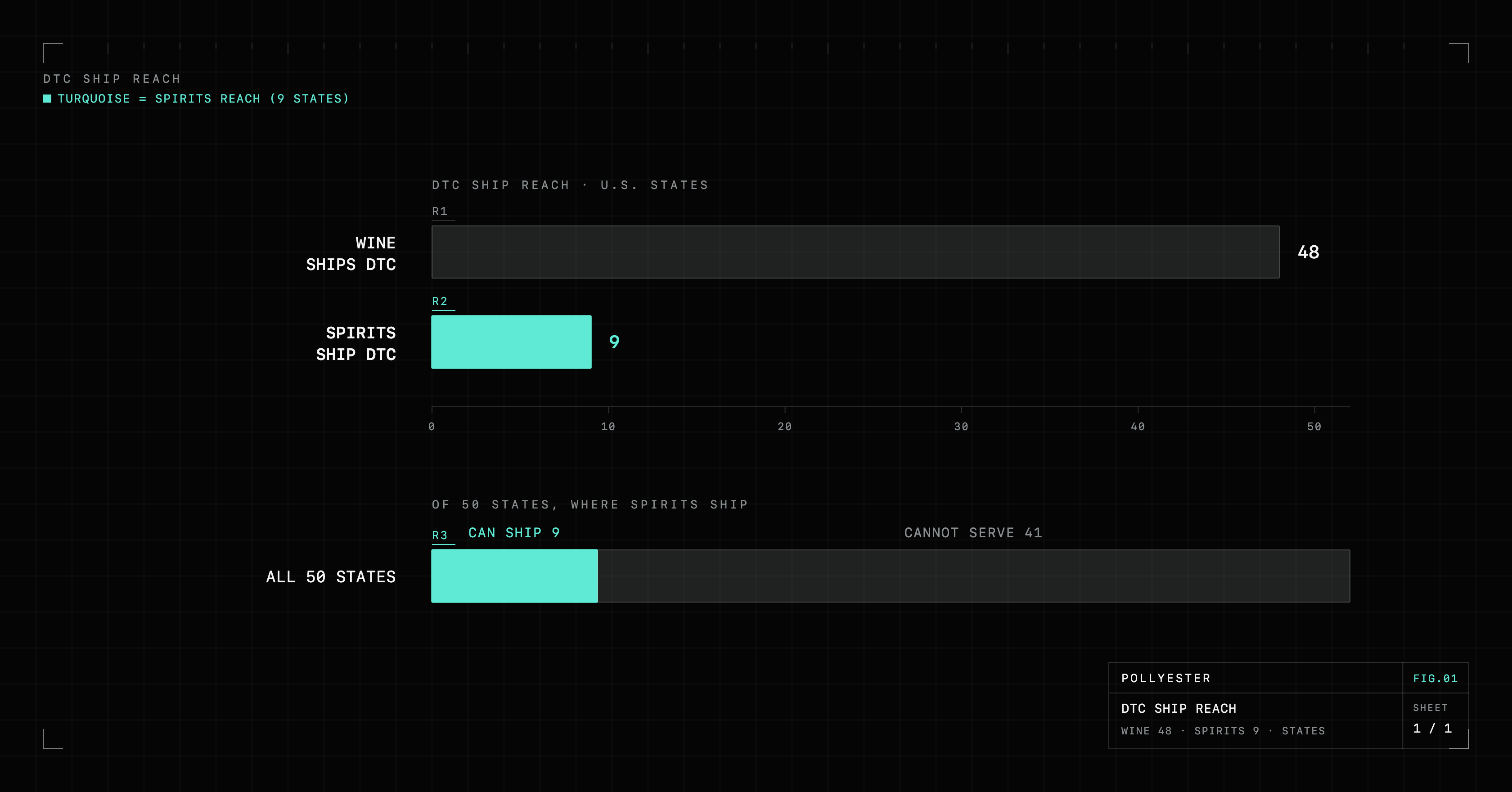The width and height of the screenshot is (1512, 792).
Task: Click subtitle 'OF 50 STATES, WHERE SPIRITS SHIP'
Action: pyautogui.click(x=590, y=504)
